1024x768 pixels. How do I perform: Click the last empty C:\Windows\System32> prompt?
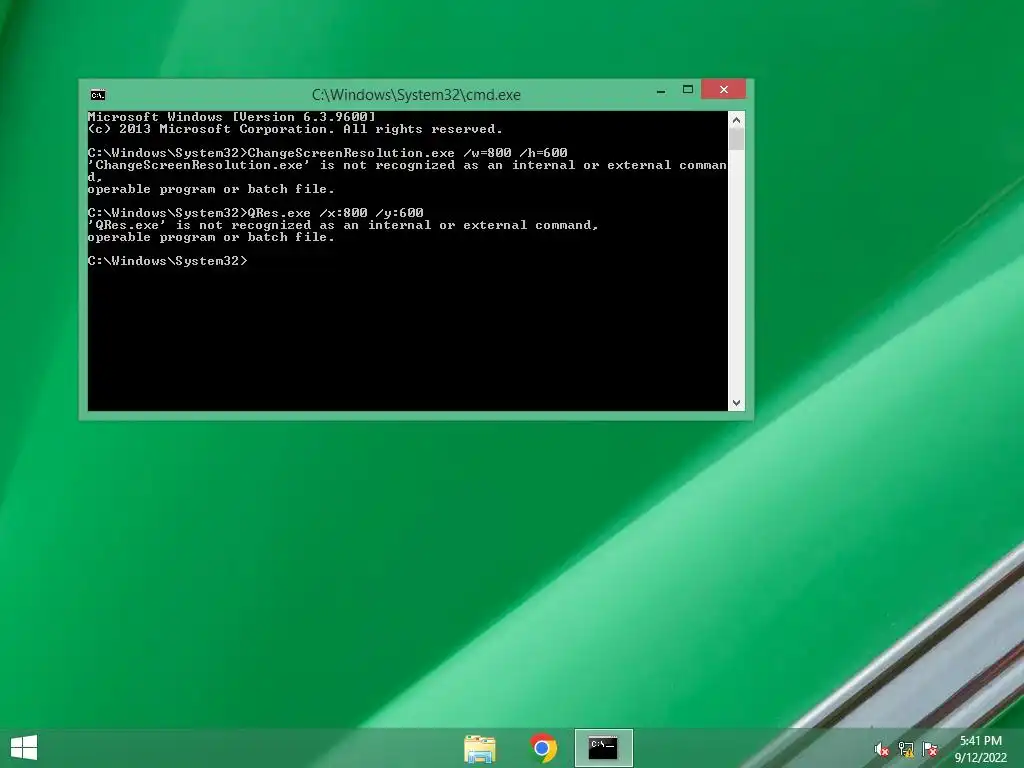168,261
